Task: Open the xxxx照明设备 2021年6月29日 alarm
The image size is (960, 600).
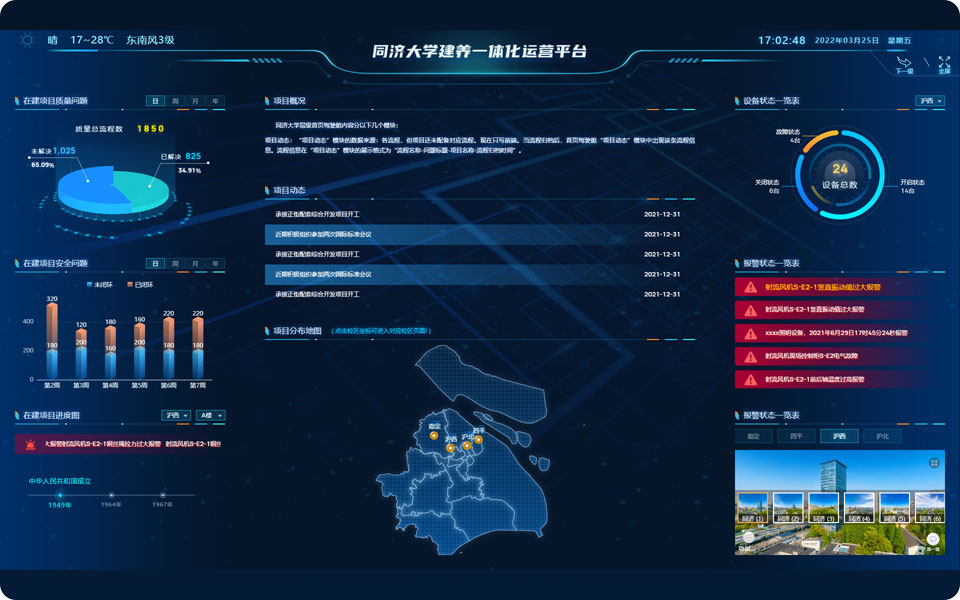Action: coord(839,334)
